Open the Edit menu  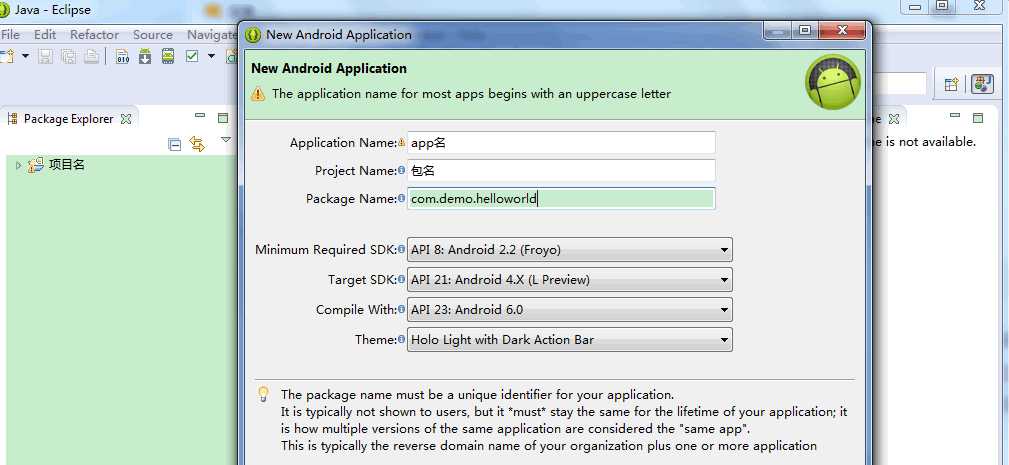coord(45,35)
